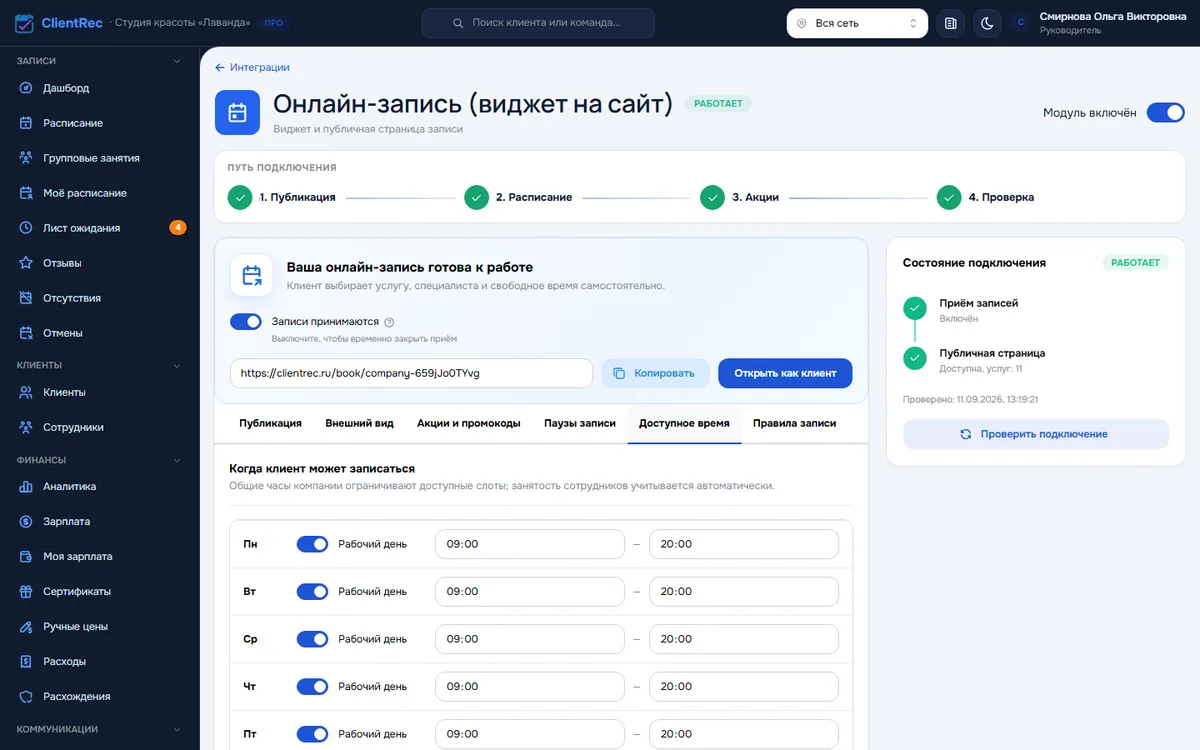Image resolution: width=1200 pixels, height=750 pixels.
Task: Toggle the Записи принимаются switch
Action: (246, 322)
